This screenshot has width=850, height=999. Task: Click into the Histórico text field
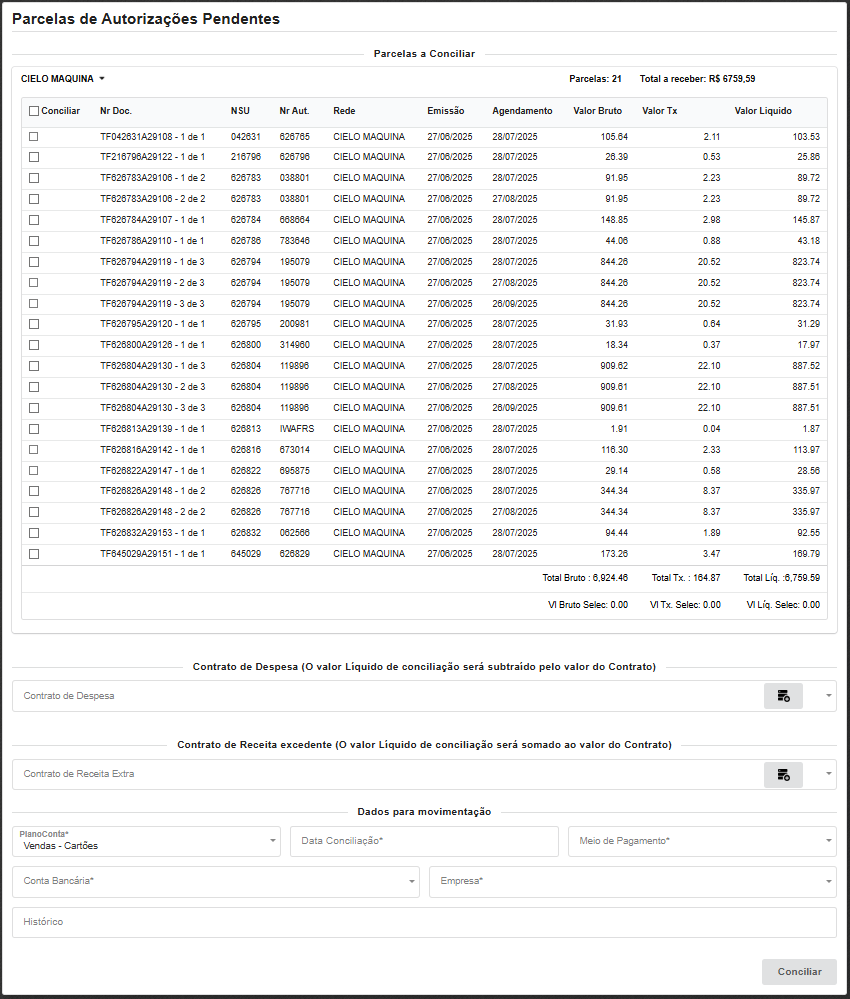point(424,922)
